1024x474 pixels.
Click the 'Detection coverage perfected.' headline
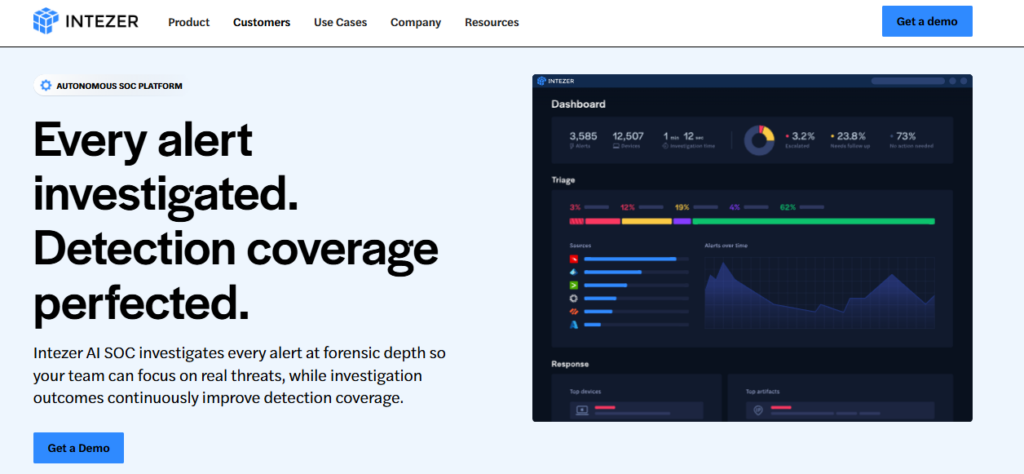coord(236,279)
